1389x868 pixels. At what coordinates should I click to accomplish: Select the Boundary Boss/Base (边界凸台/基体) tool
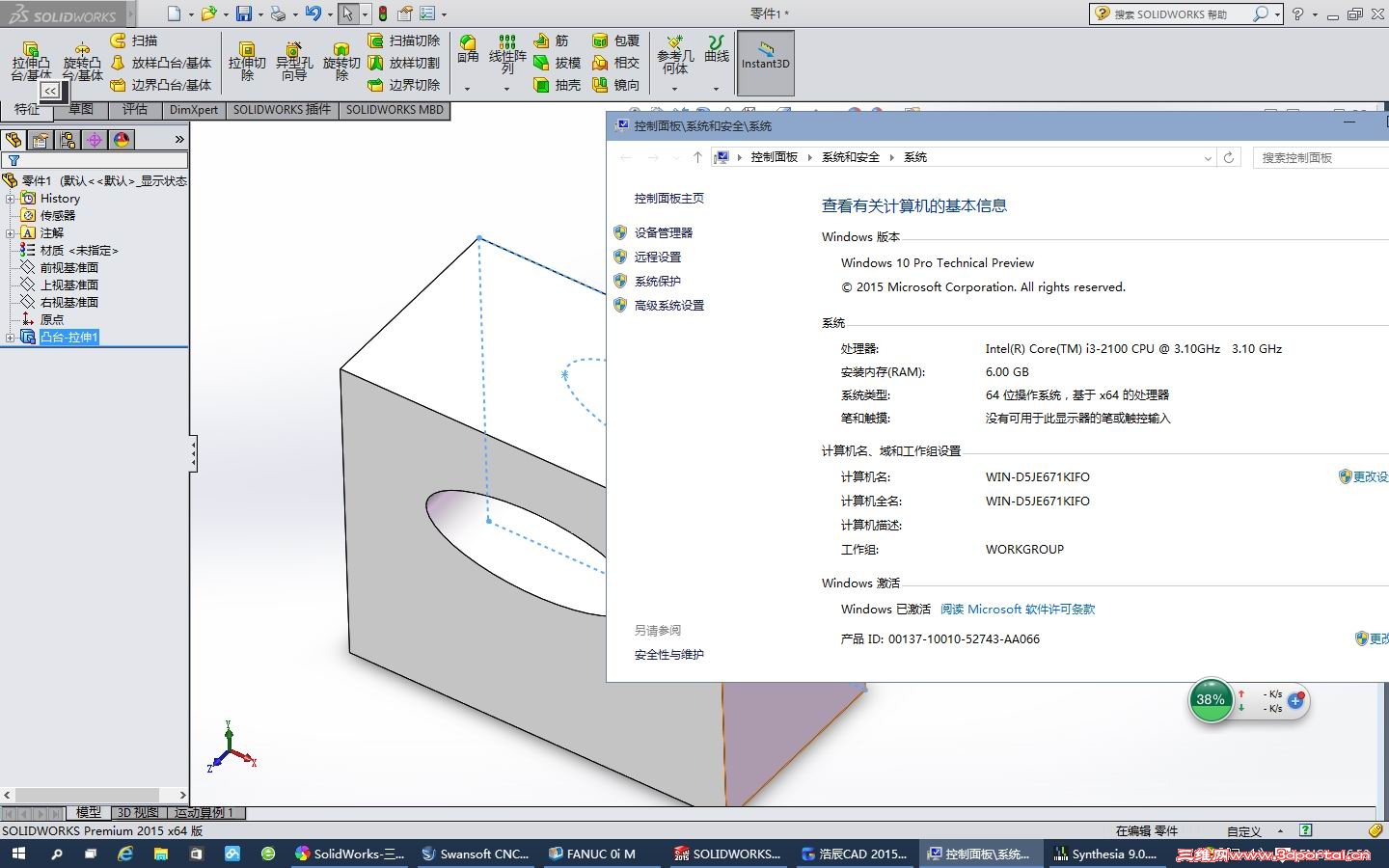[160, 85]
